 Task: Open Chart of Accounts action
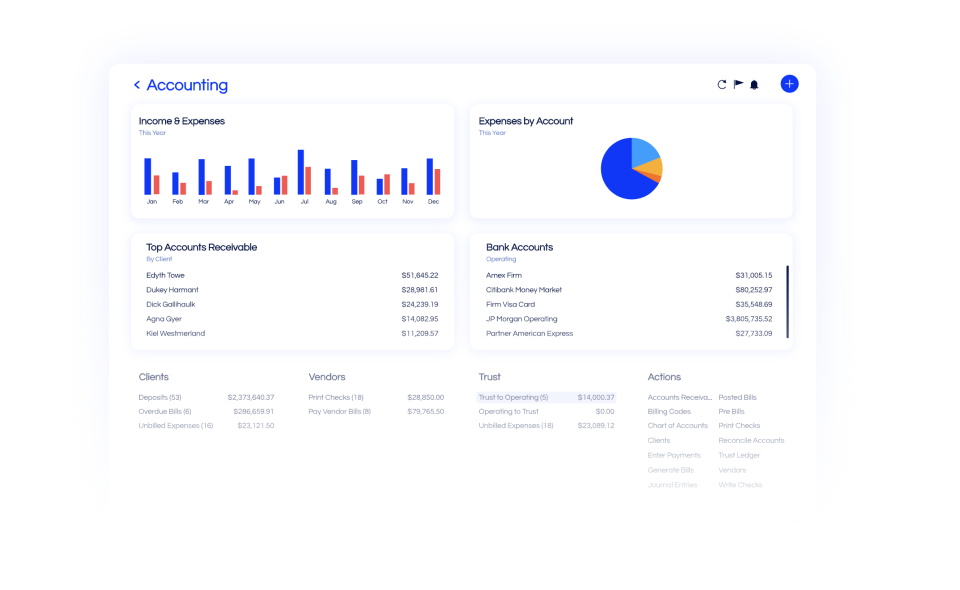pyautogui.click(x=677, y=426)
